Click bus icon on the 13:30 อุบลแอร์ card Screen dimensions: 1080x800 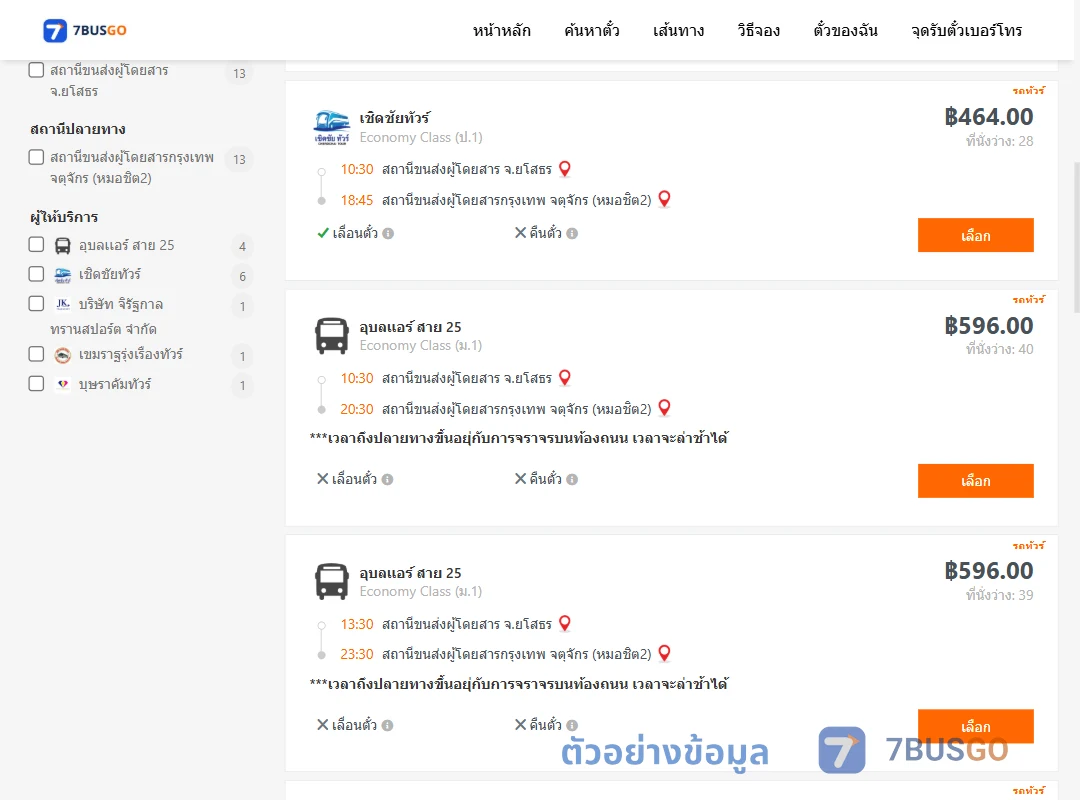(331, 582)
